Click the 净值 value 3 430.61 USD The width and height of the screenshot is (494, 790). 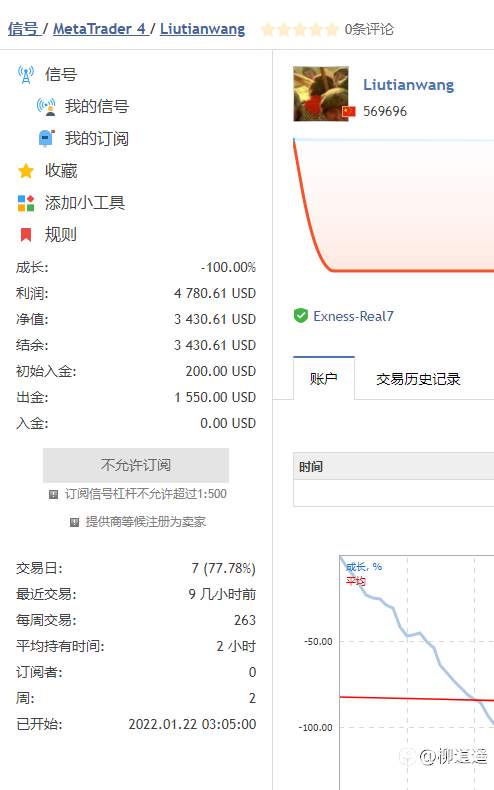215,319
